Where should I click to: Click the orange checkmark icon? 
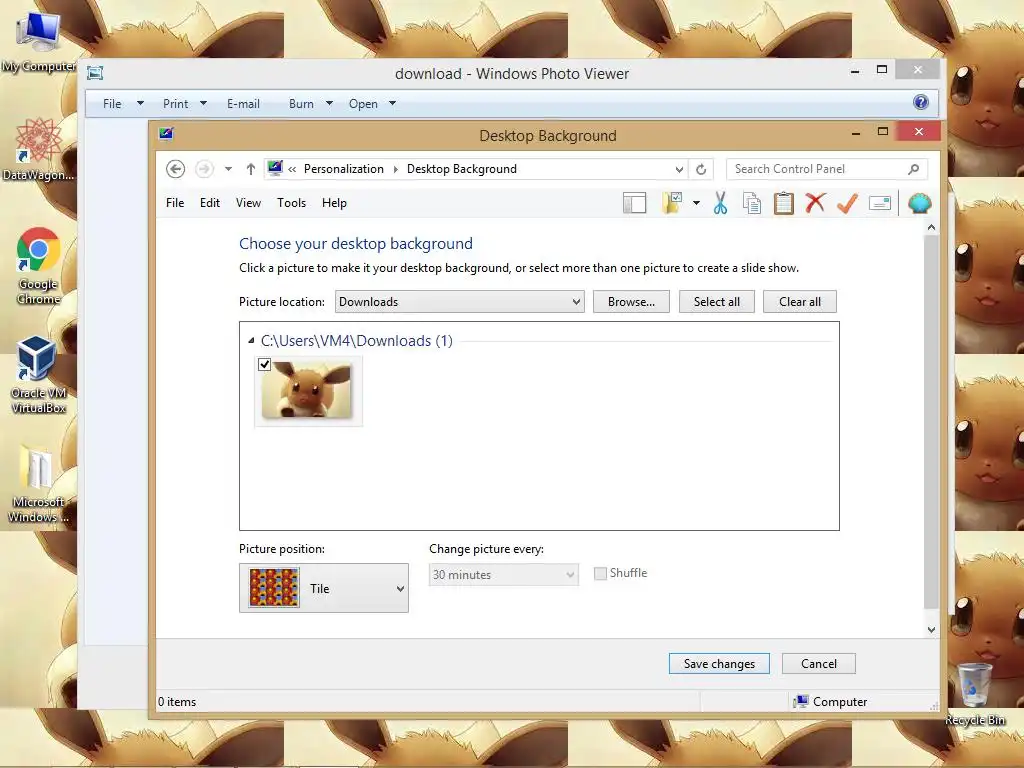pyautogui.click(x=847, y=203)
